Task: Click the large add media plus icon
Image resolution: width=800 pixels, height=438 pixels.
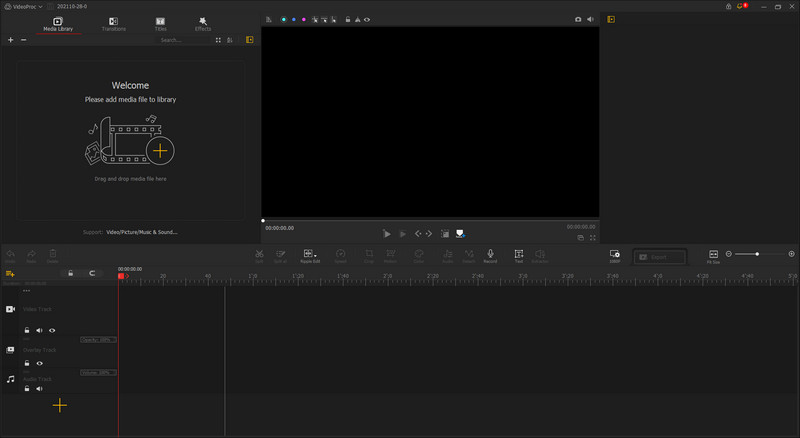Action: click(x=160, y=150)
